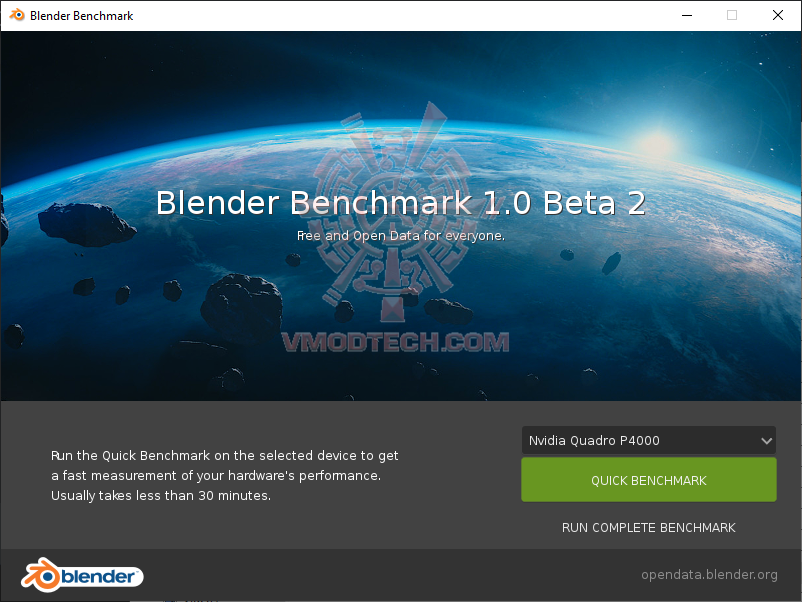Screen dimensions: 802x602
Task: Click the 'Usually takes less than 30 minutes.' text
Action: coord(161,496)
